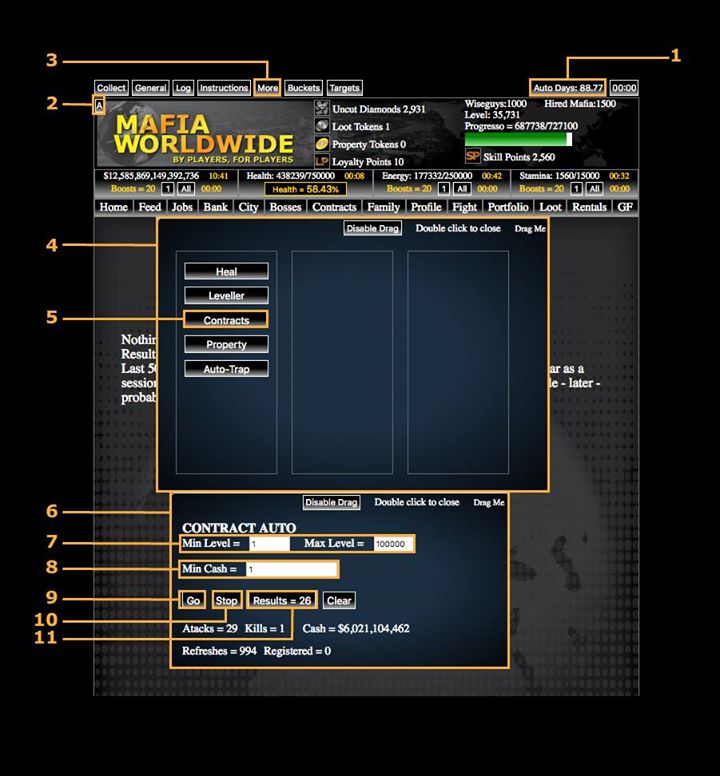The width and height of the screenshot is (720, 776).
Task: Click the Property Tokens coin icon
Action: pyautogui.click(x=322, y=144)
